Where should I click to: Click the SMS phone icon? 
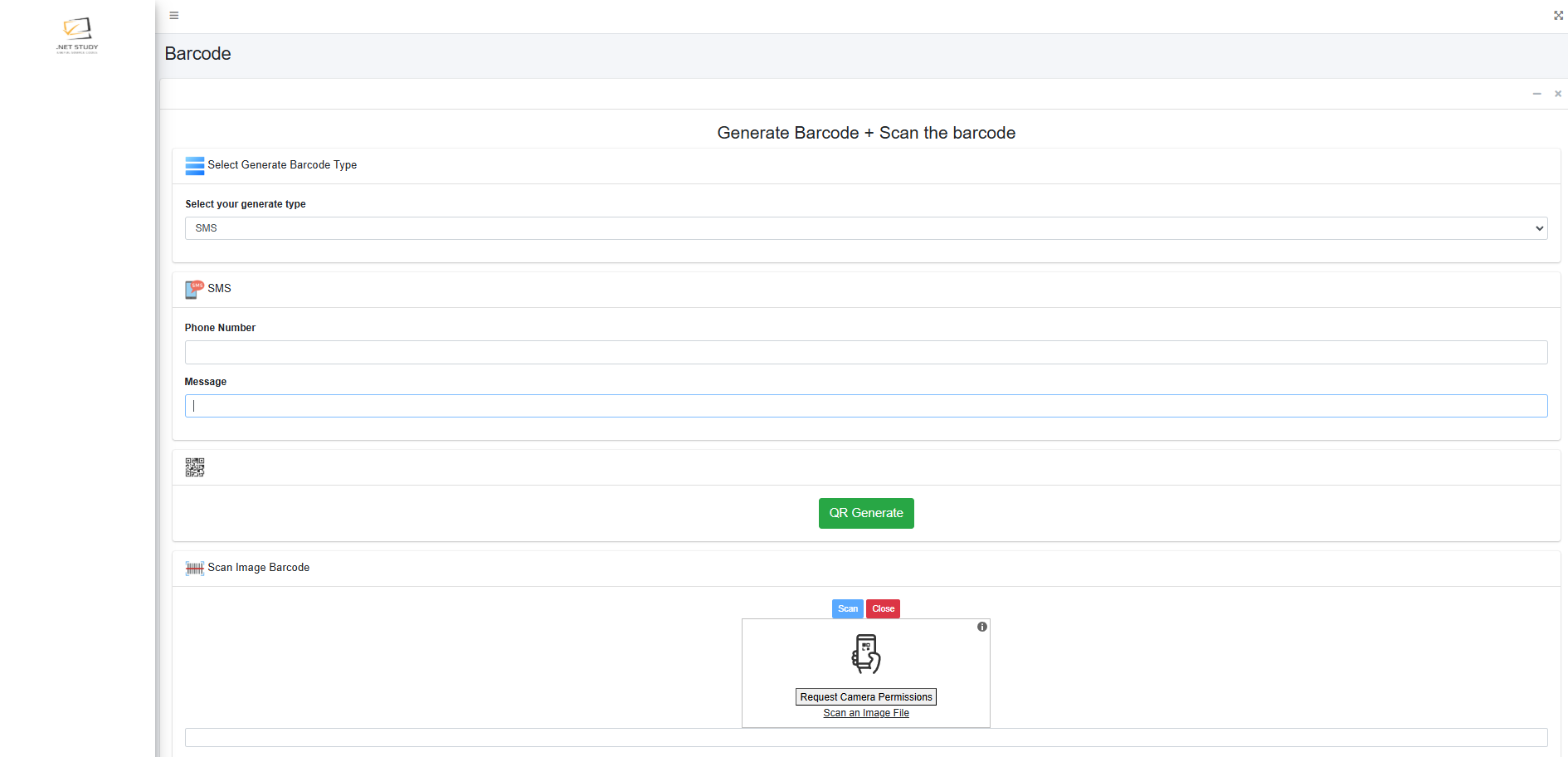194,289
